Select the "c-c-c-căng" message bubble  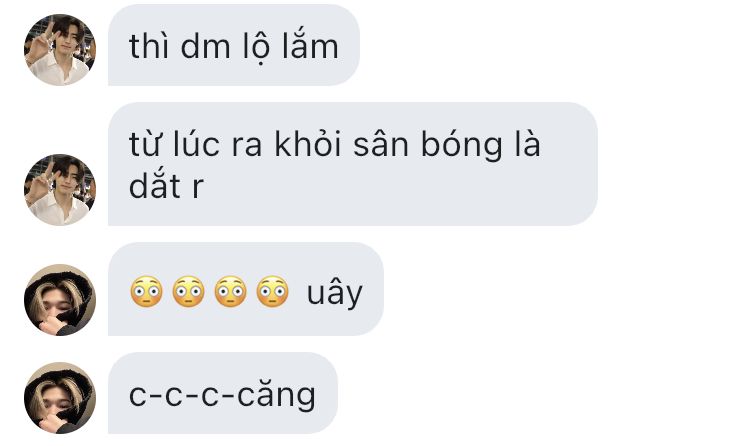(x=223, y=393)
